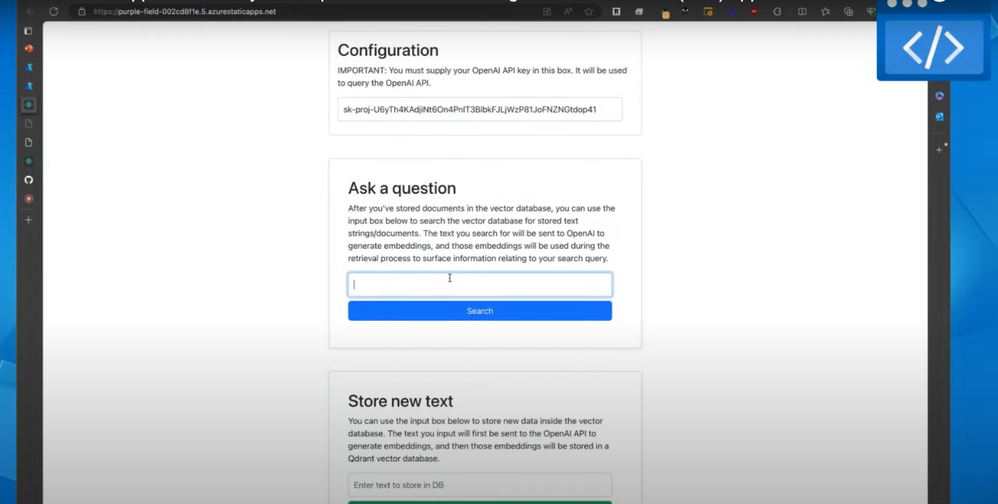Click the browser back arrow
Image resolution: width=998 pixels, height=504 pixels.
(x=30, y=12)
